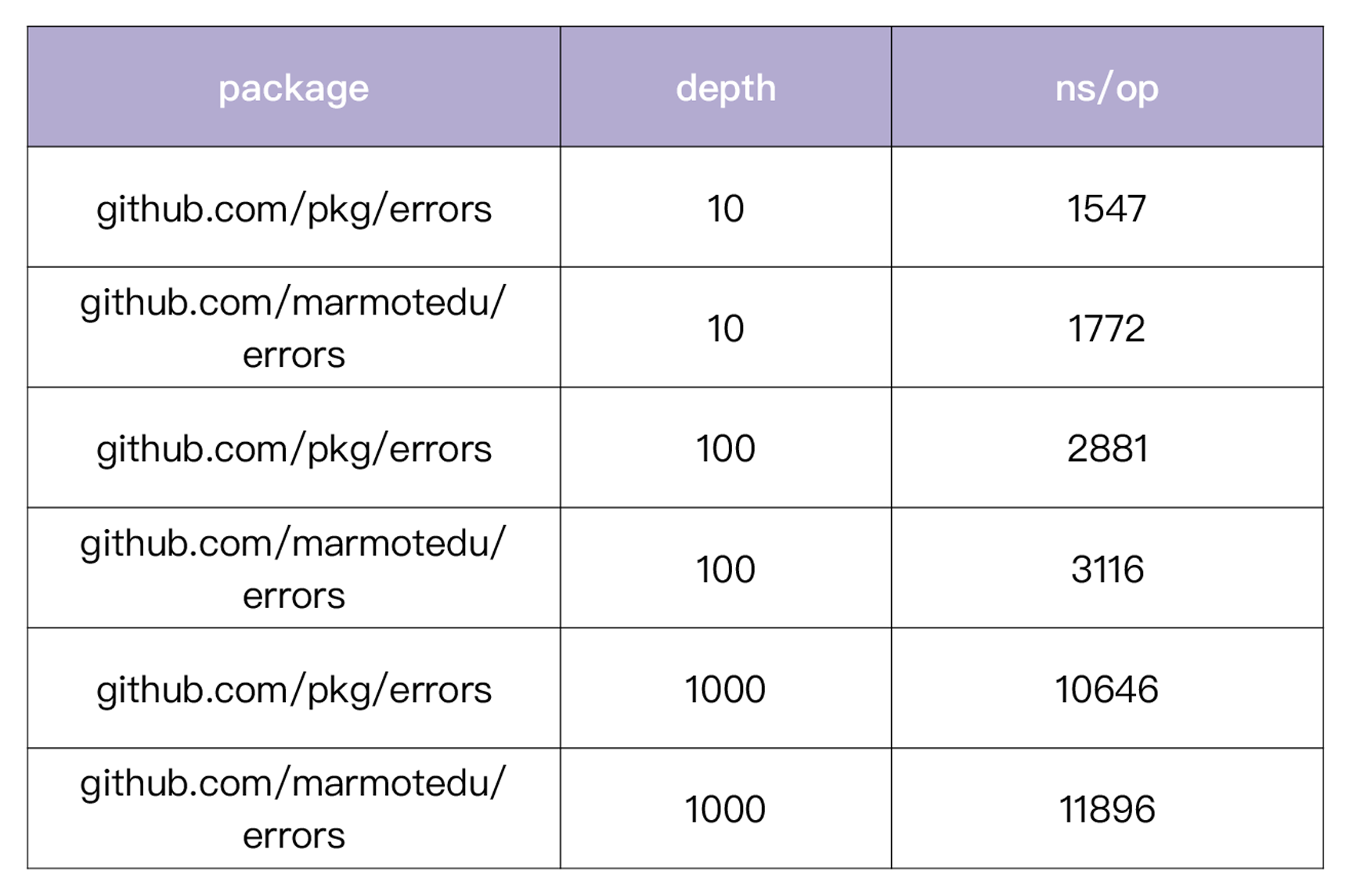Click the 10646 ns/op value cell
Viewport: 1360px width, 896px height.
point(1106,689)
